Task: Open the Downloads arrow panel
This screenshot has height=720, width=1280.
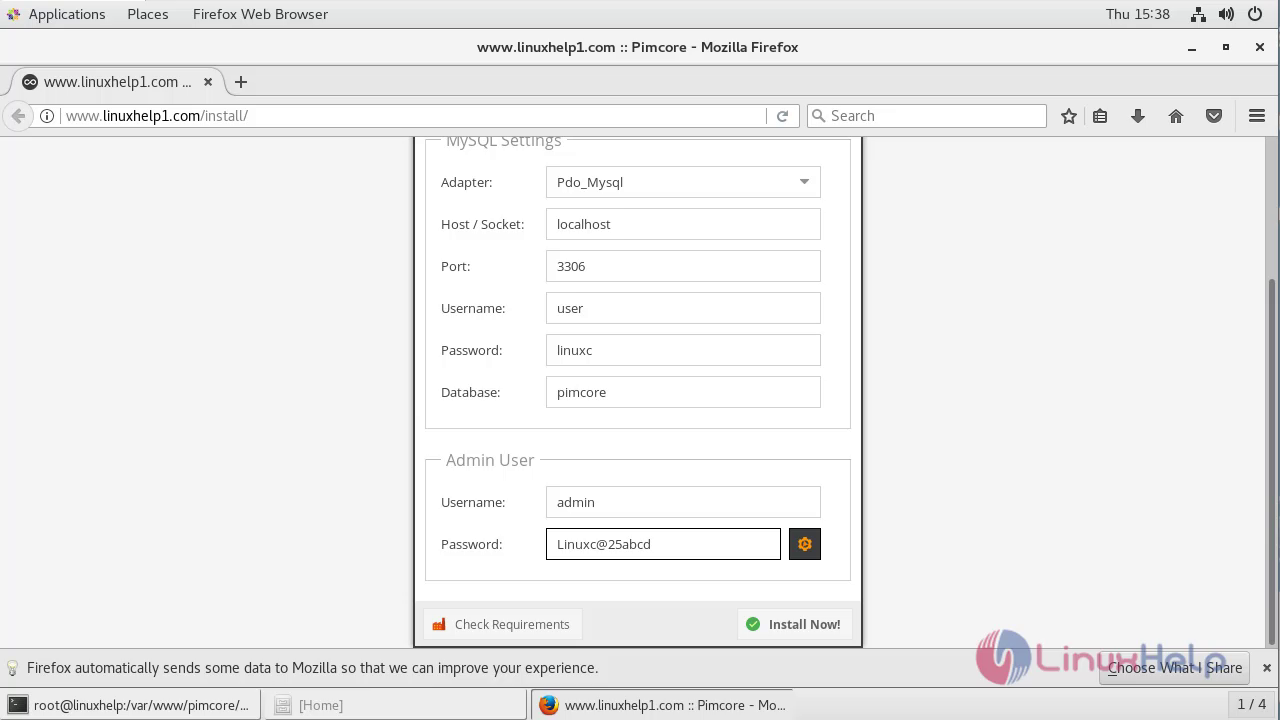Action: pos(1138,116)
